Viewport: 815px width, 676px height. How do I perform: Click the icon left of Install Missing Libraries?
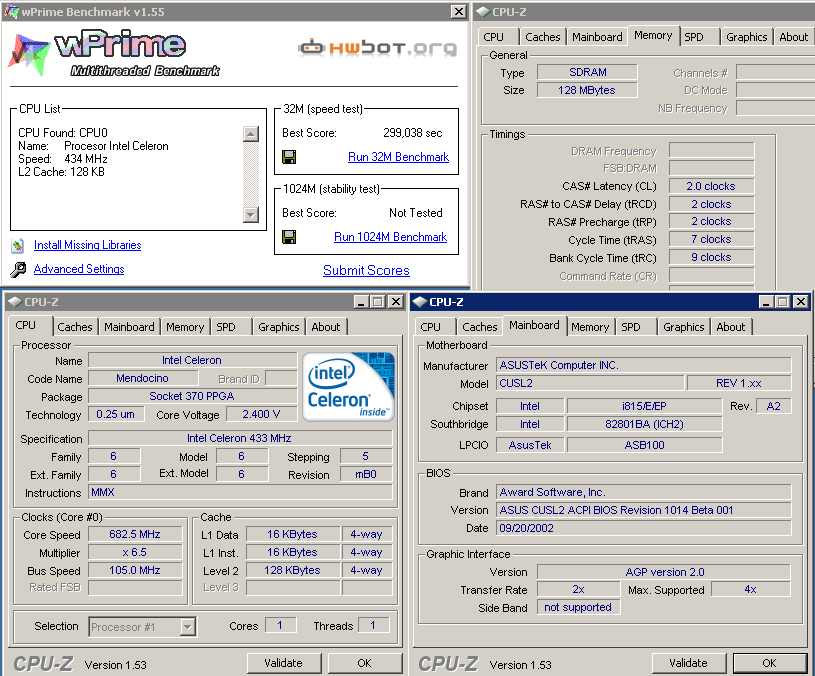click(x=18, y=246)
